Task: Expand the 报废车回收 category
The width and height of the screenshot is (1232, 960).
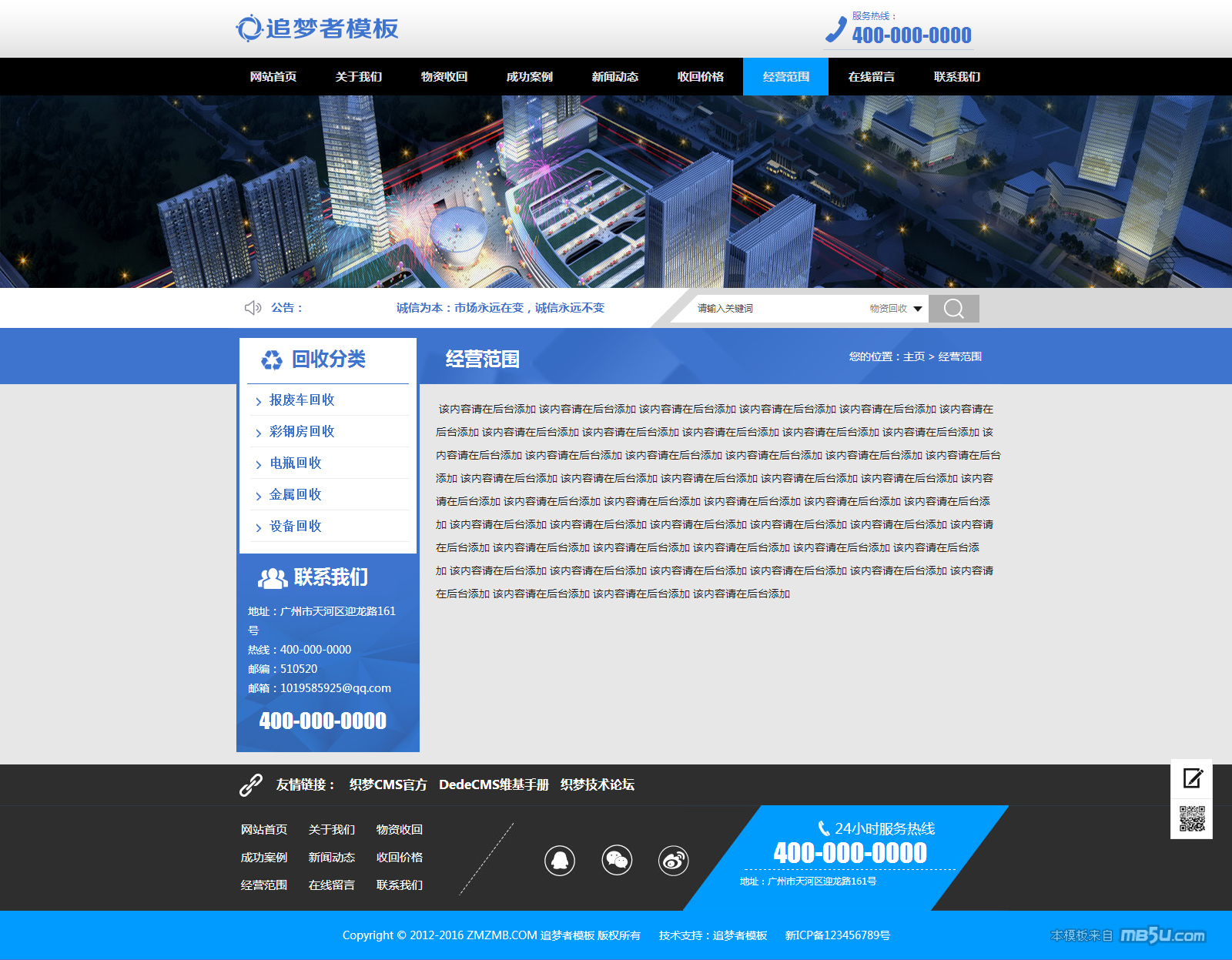Action: 302,400
